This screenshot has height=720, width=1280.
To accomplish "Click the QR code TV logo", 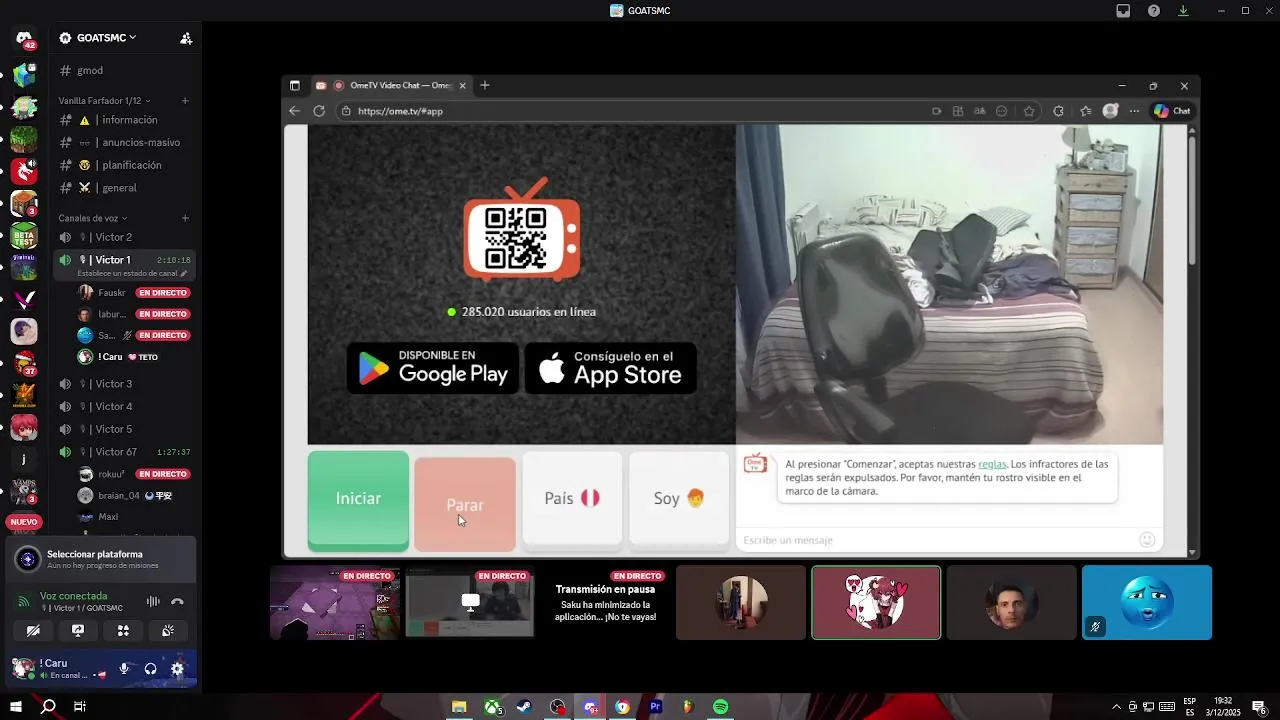I will point(521,231).
